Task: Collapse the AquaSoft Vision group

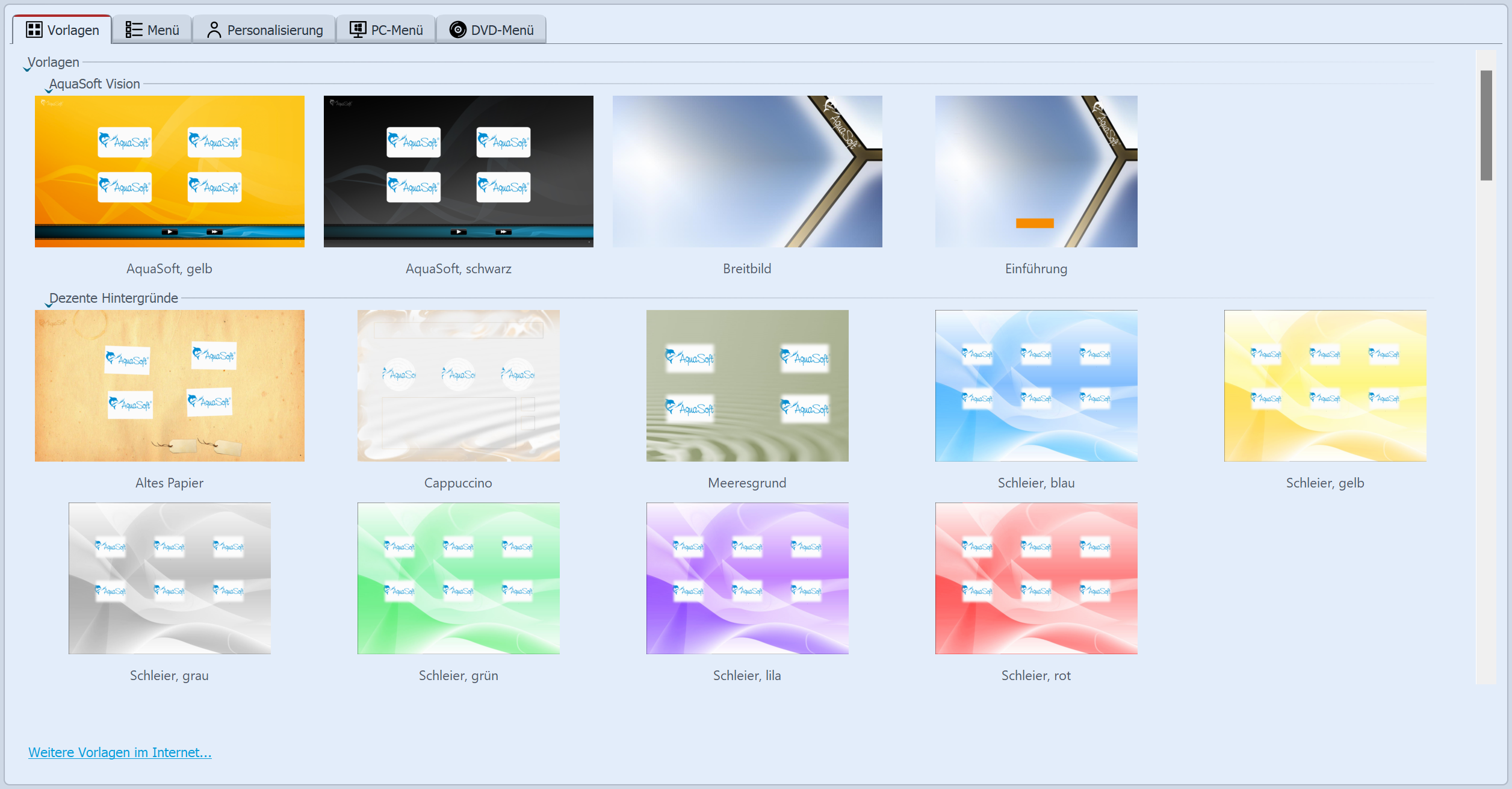Action: click(49, 91)
